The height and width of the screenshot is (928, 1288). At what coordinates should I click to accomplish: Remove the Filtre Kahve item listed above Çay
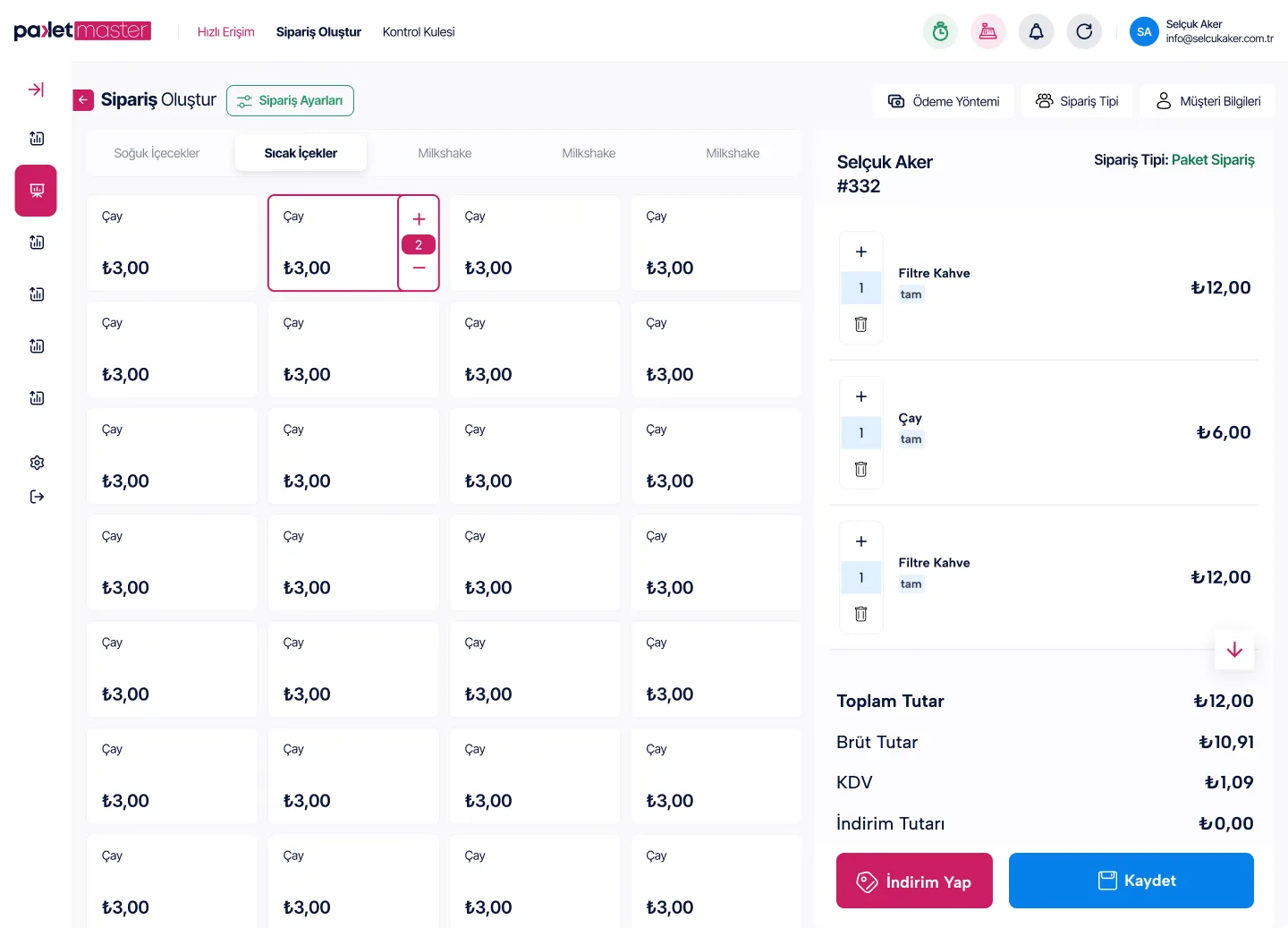click(861, 324)
